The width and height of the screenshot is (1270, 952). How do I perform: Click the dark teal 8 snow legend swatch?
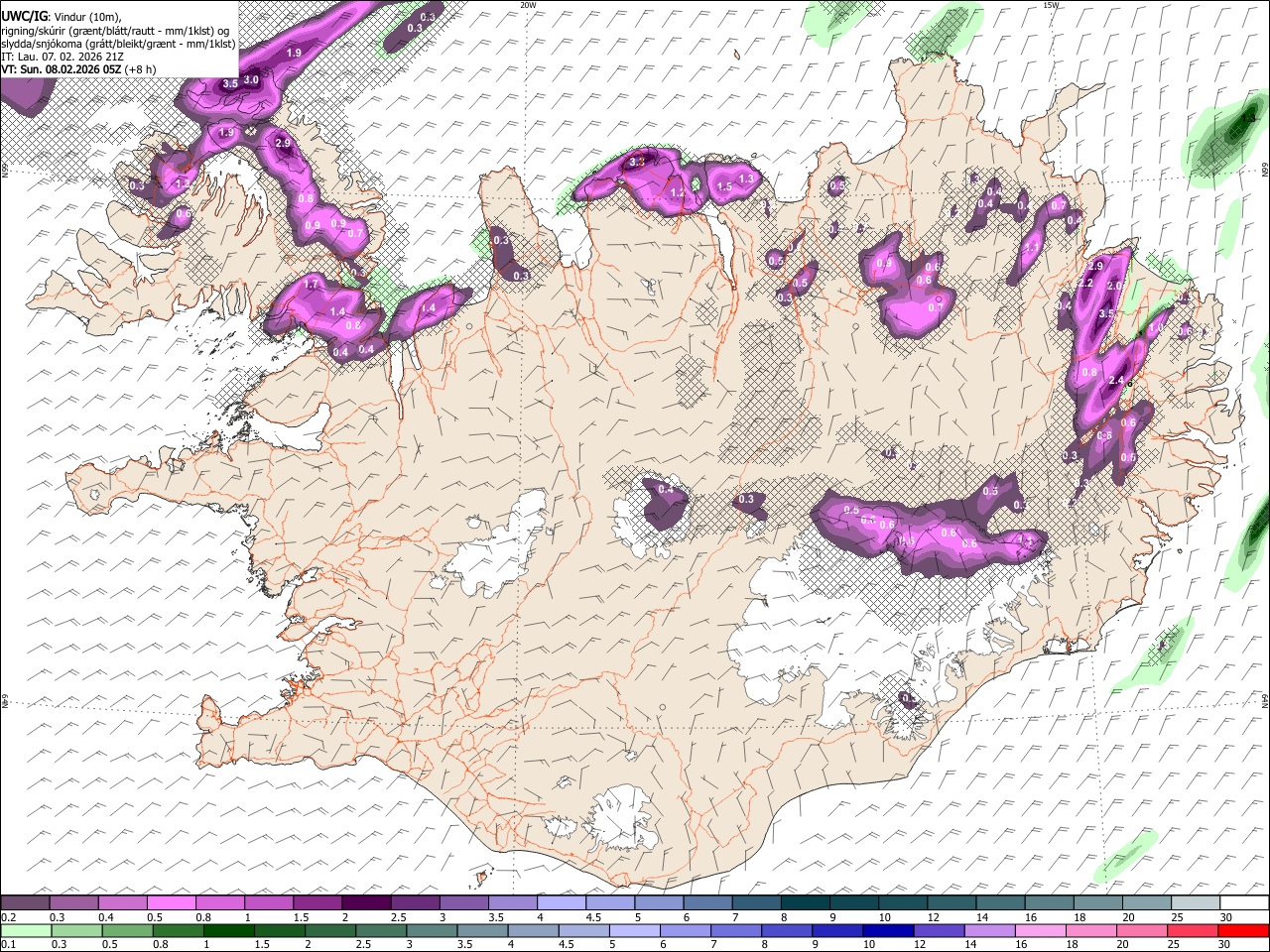pyautogui.click(x=805, y=903)
